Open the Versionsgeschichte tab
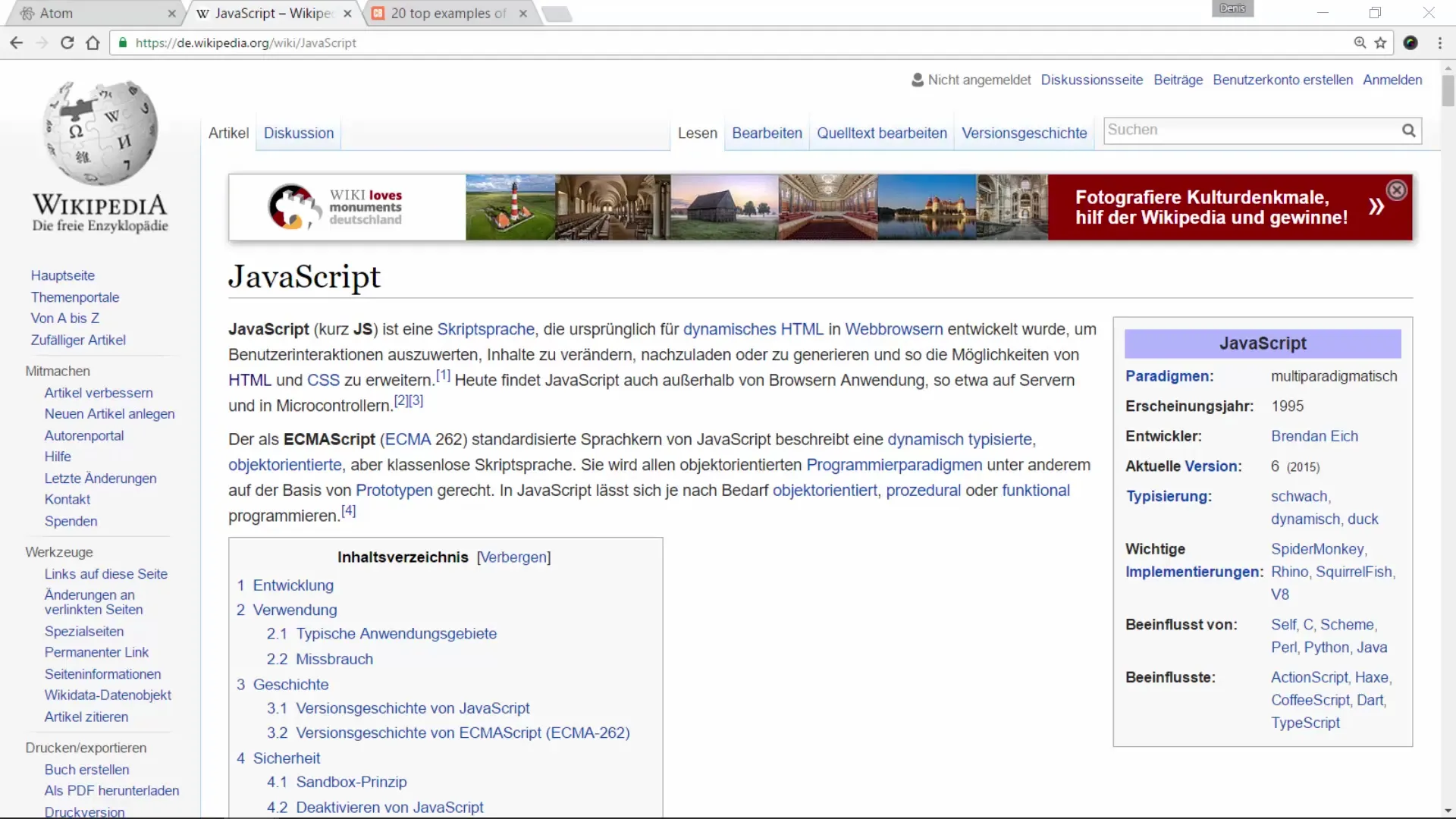The height and width of the screenshot is (819, 1456). coord(1025,133)
